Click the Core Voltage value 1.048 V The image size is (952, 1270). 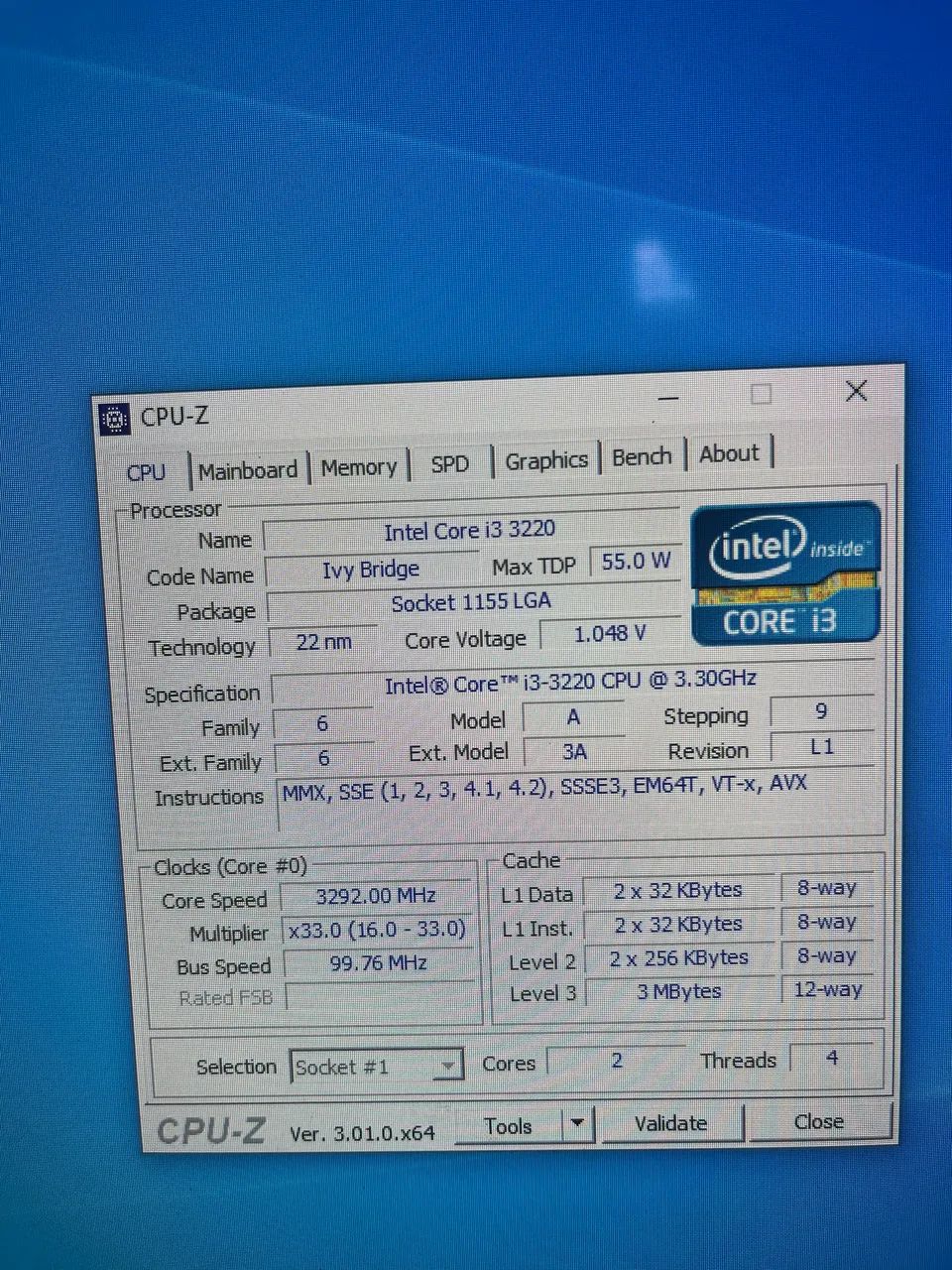(610, 633)
